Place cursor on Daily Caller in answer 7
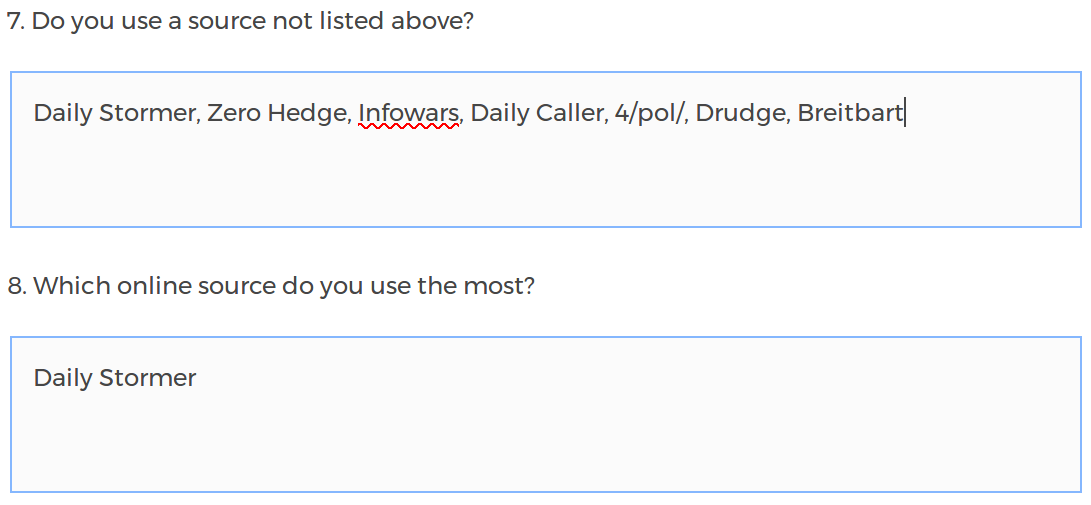The height and width of the screenshot is (505, 1091). (537, 113)
